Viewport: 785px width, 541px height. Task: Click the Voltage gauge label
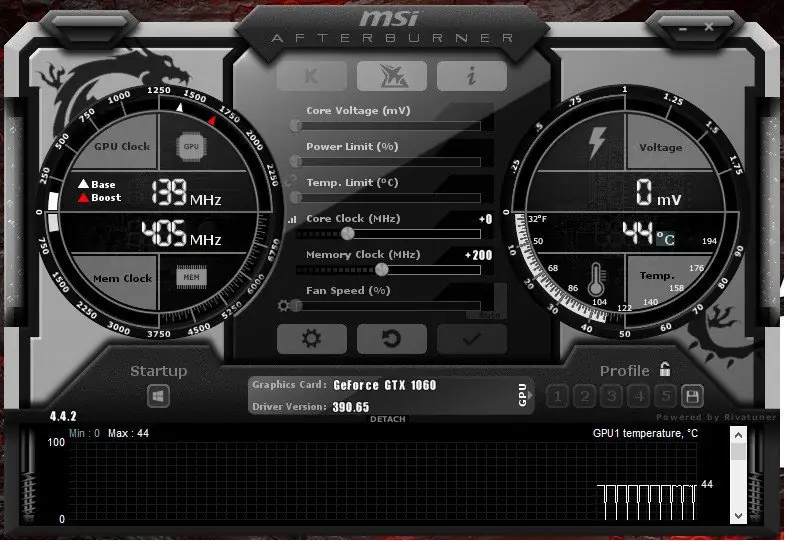[660, 148]
